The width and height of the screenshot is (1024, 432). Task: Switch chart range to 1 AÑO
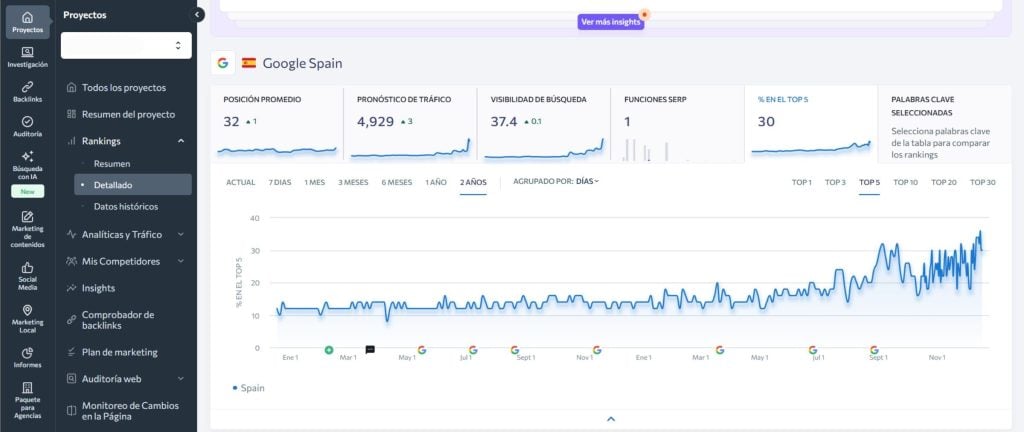435,182
